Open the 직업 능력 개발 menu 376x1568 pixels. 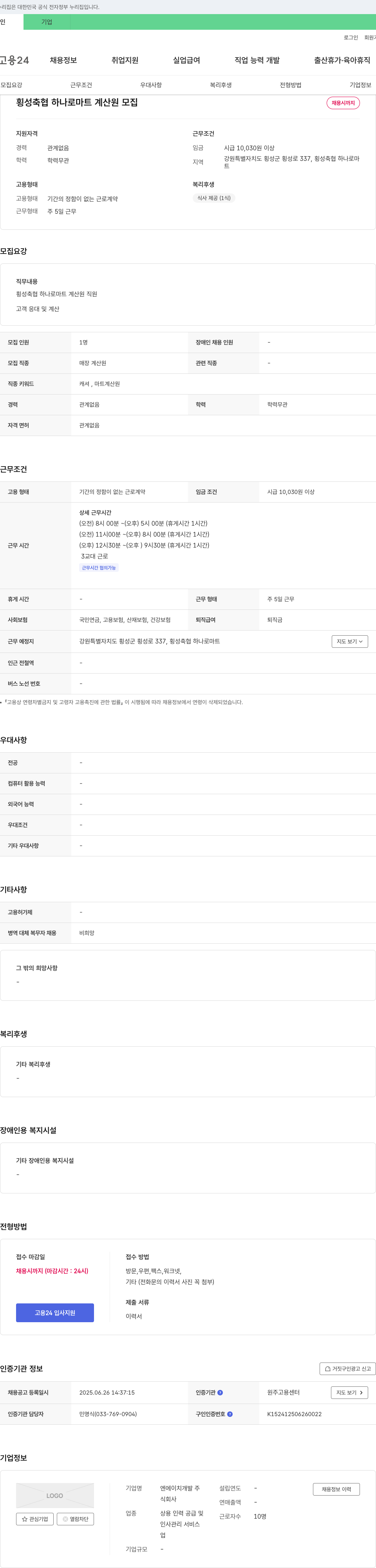tap(257, 60)
